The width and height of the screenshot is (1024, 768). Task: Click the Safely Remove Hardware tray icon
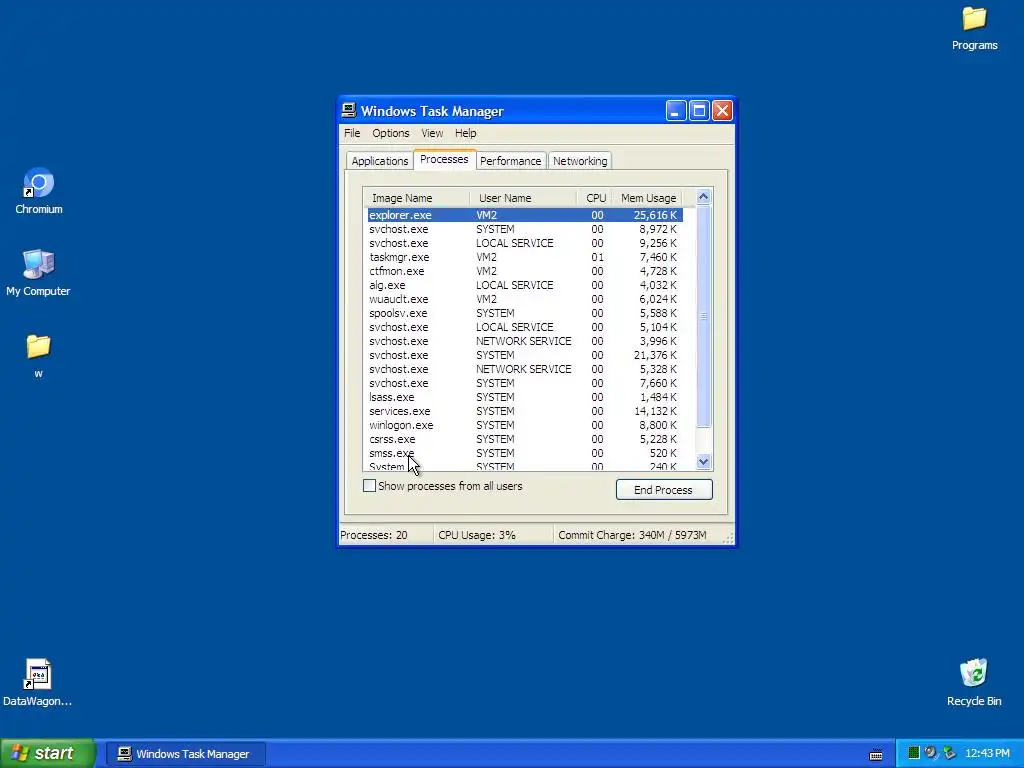pos(949,753)
